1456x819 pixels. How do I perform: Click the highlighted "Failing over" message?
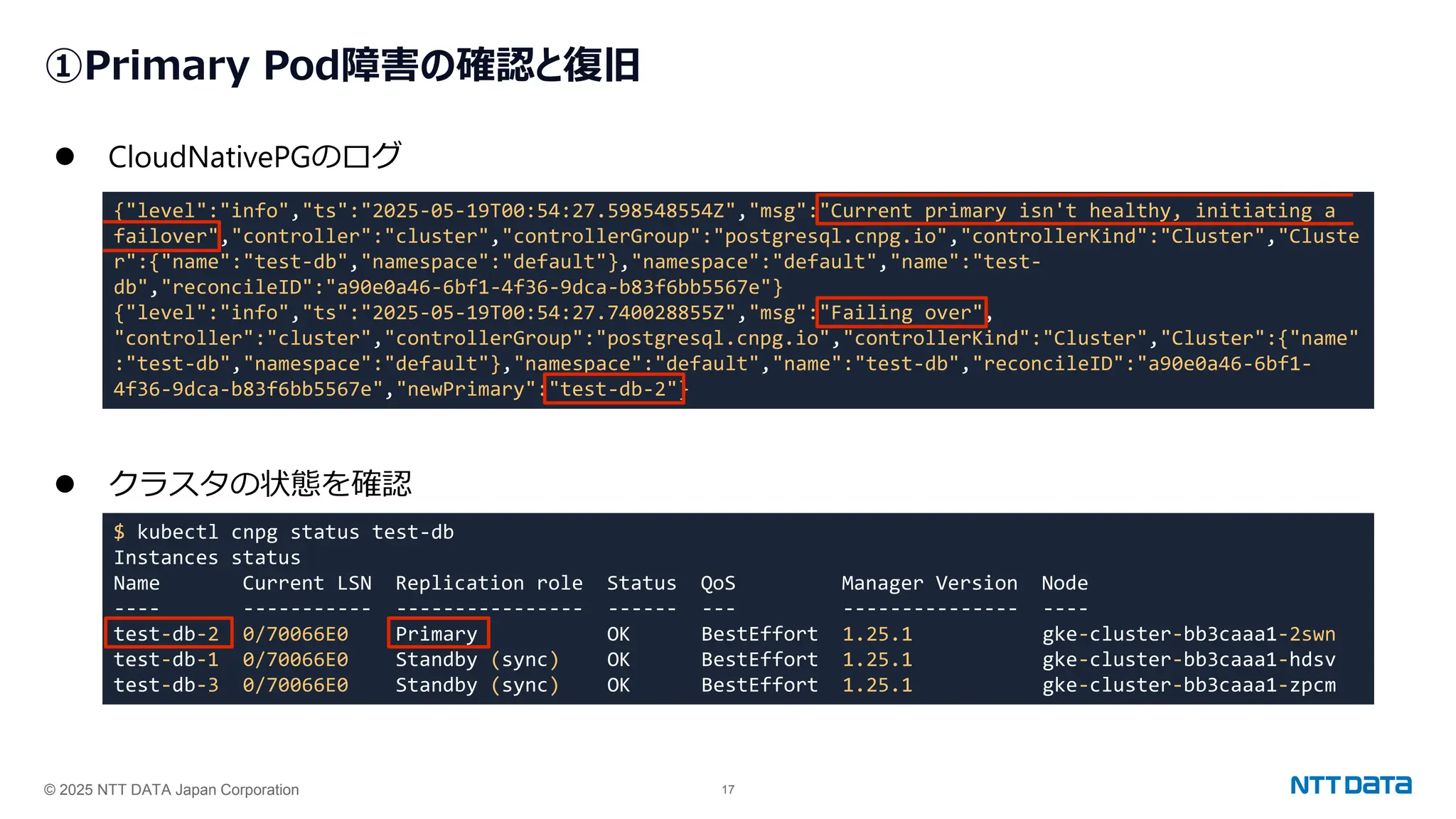(x=901, y=312)
